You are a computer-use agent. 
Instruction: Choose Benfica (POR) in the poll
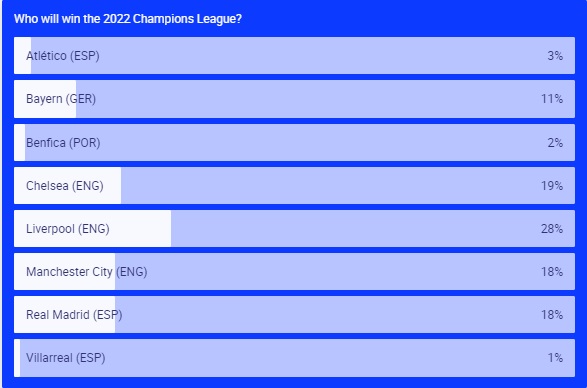[x=294, y=142]
